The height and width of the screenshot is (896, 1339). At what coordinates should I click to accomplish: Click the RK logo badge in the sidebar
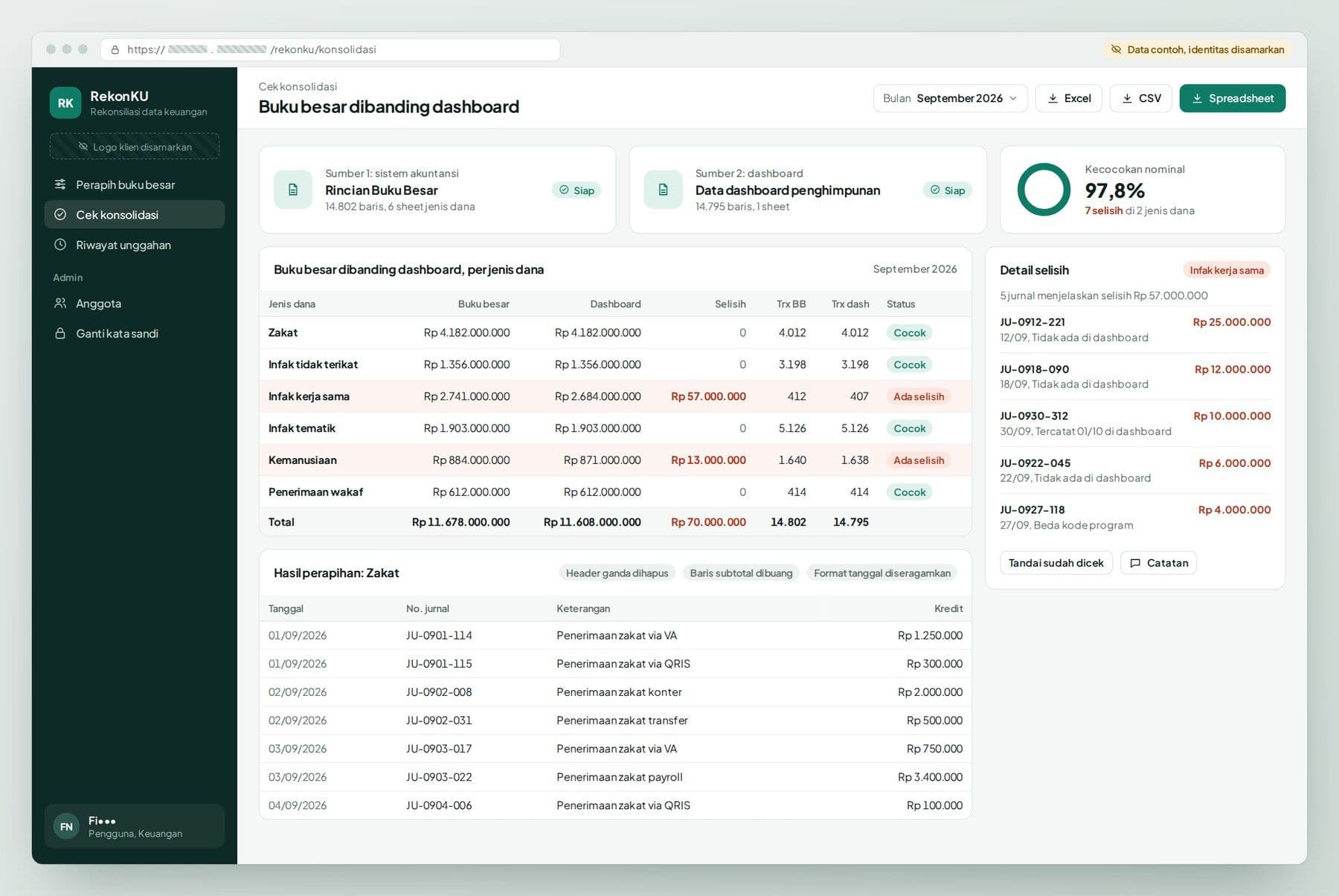65,103
